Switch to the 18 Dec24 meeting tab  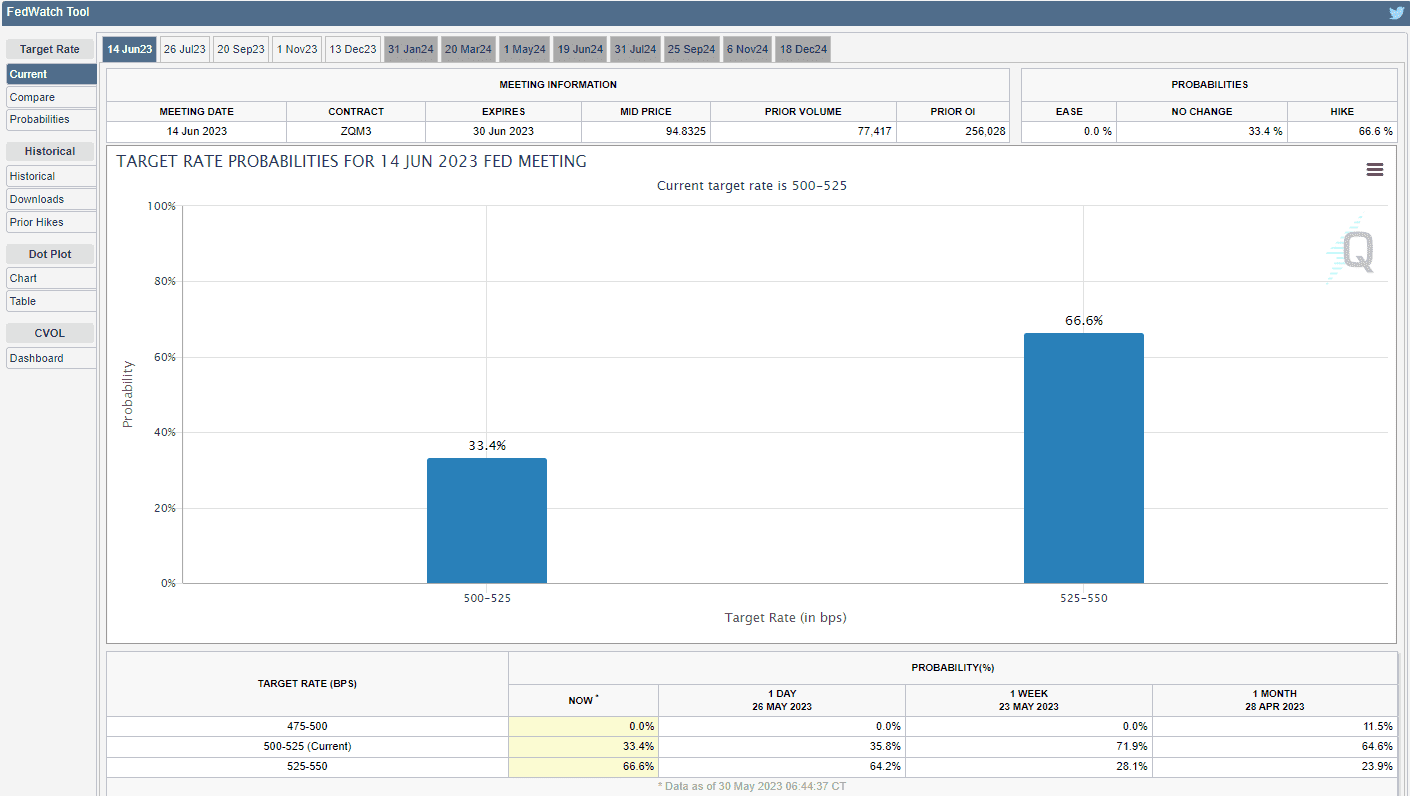click(x=802, y=50)
